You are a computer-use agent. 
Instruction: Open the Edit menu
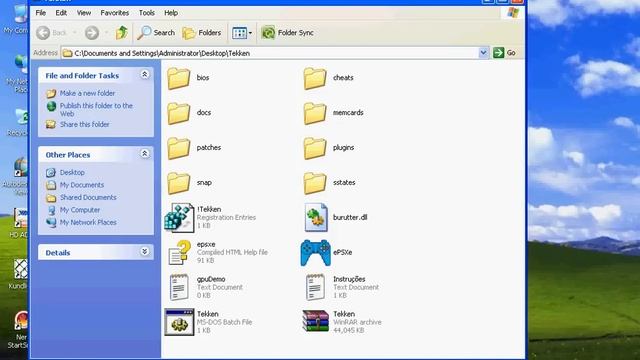click(61, 13)
